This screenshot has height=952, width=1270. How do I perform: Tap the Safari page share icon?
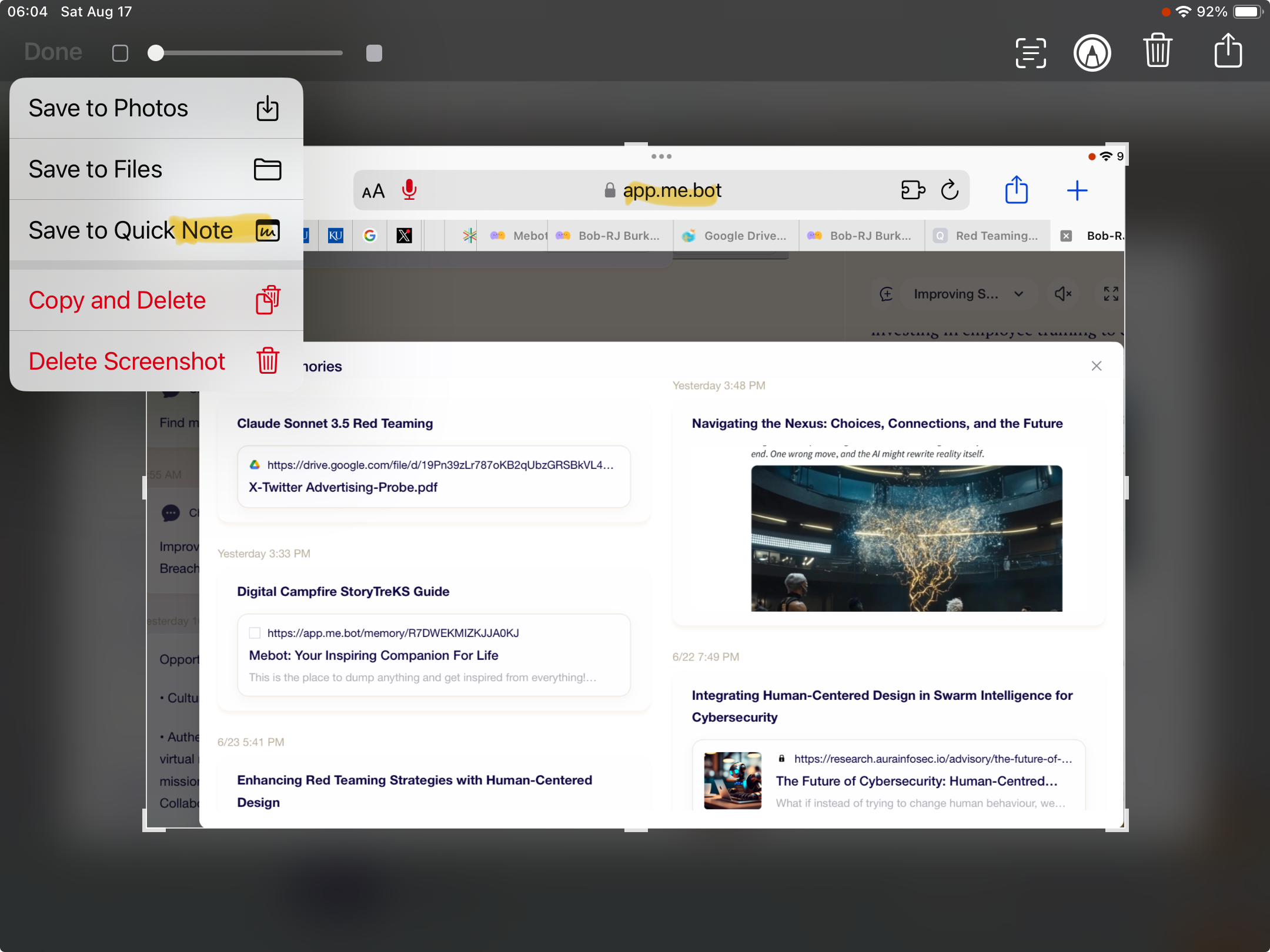(x=1016, y=190)
